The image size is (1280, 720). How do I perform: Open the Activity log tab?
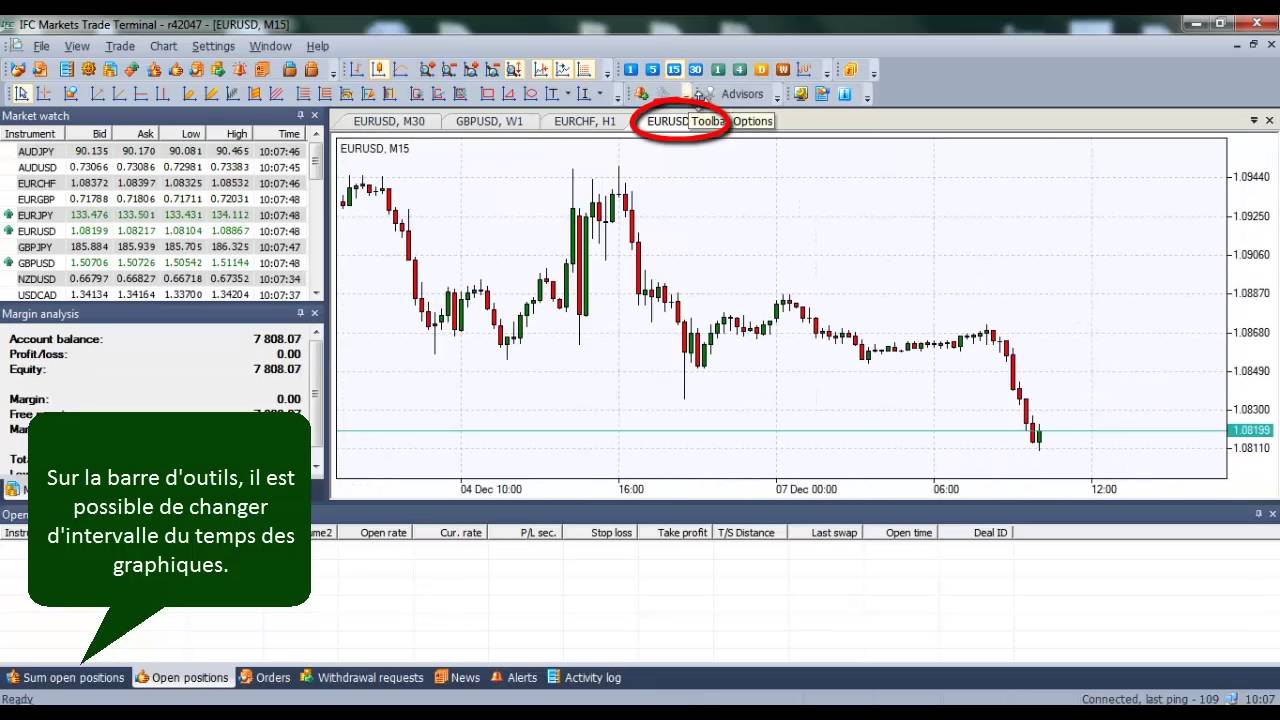click(x=585, y=677)
